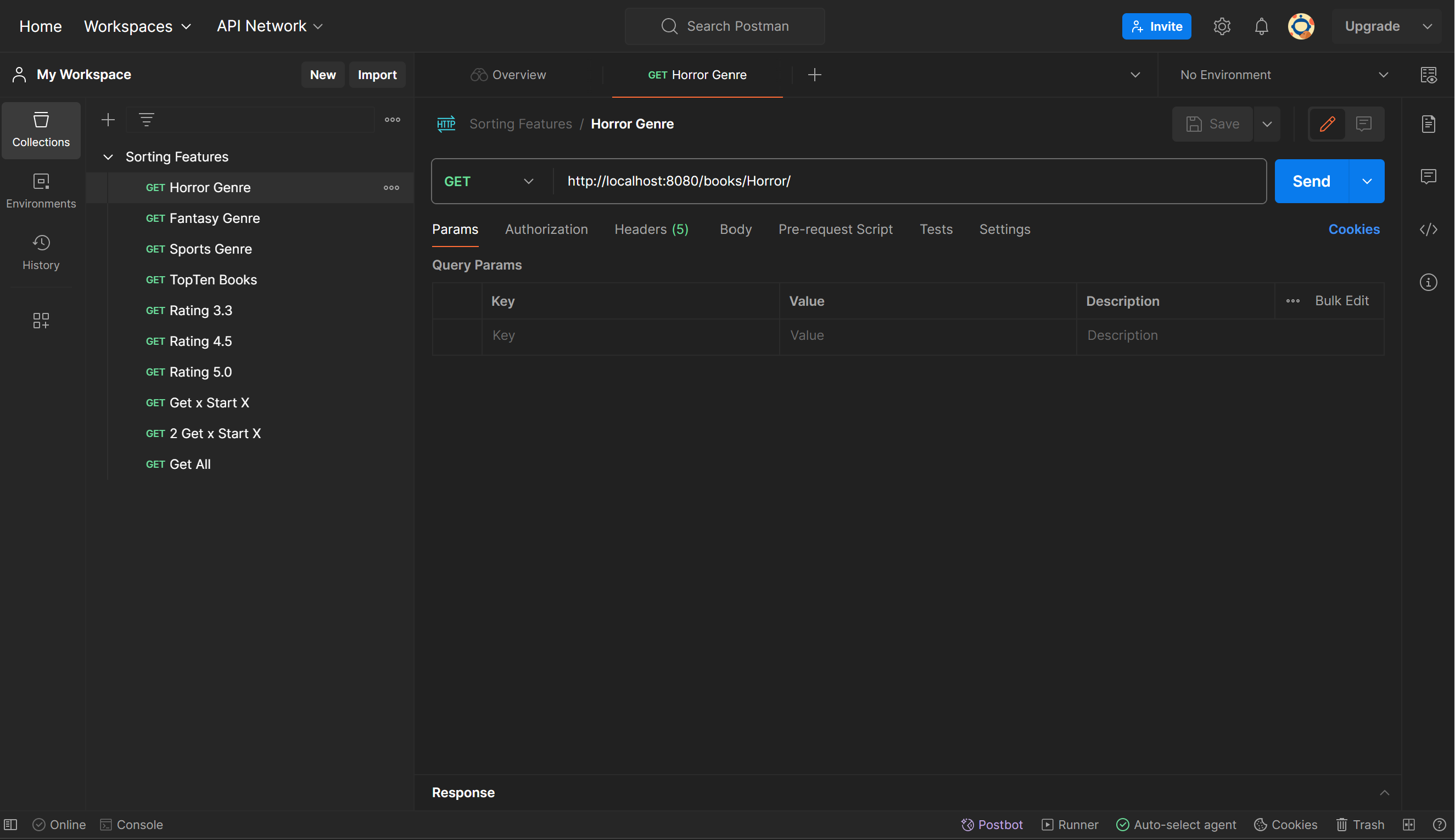
Task: Collapse the Sorting Features collection
Action: [x=108, y=157]
